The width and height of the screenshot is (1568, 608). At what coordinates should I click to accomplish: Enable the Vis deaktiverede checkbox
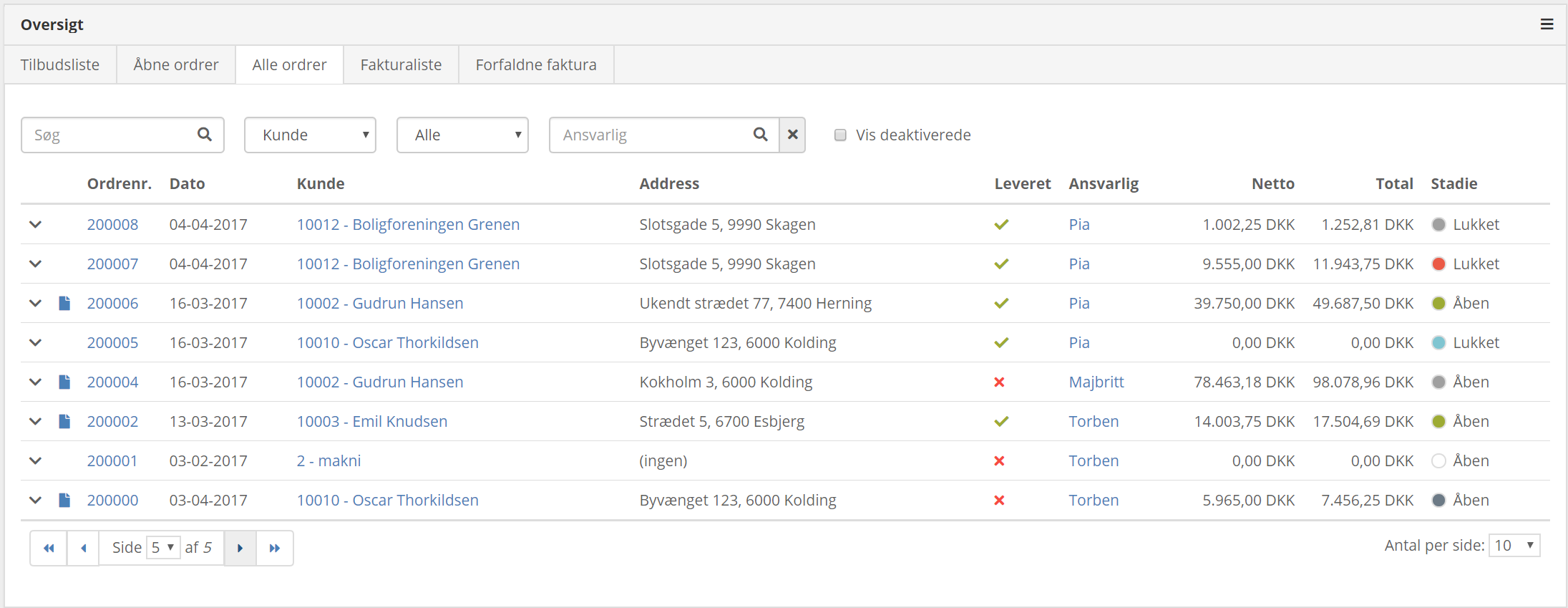pyautogui.click(x=840, y=135)
